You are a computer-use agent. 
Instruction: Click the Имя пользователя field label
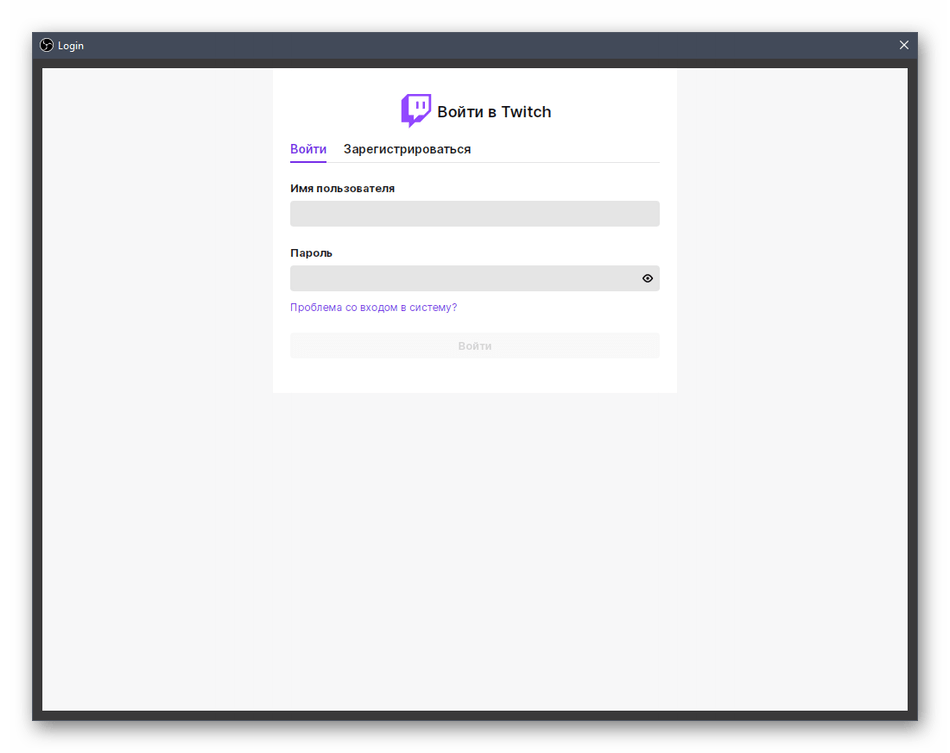342,188
